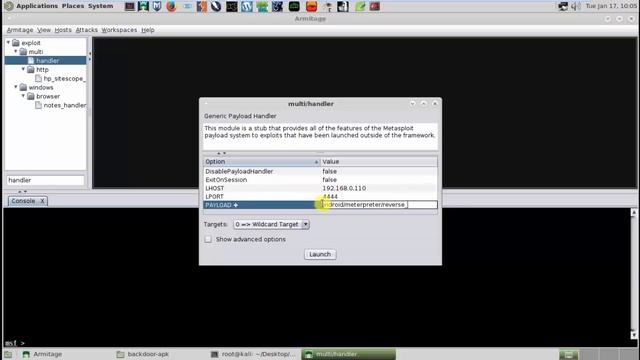
Task: Open the Hosts menu
Action: click(x=63, y=30)
